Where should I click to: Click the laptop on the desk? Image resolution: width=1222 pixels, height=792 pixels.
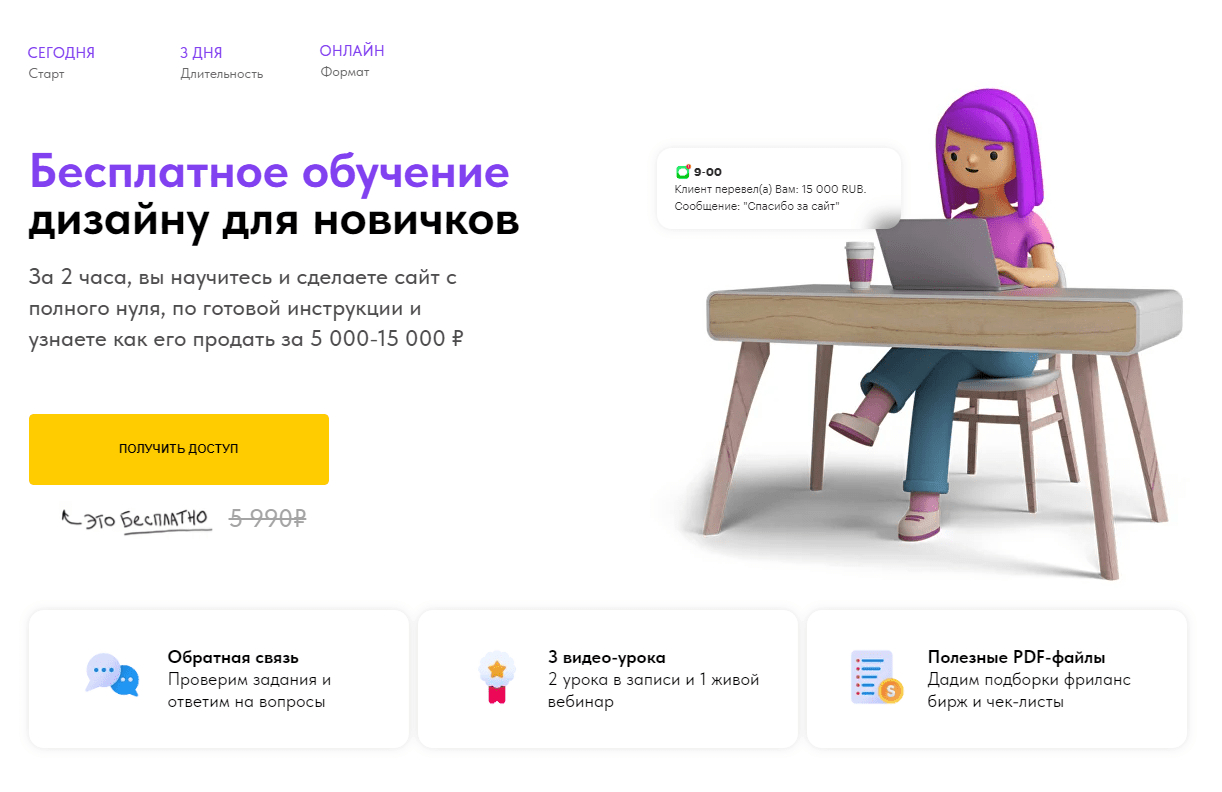(940, 254)
